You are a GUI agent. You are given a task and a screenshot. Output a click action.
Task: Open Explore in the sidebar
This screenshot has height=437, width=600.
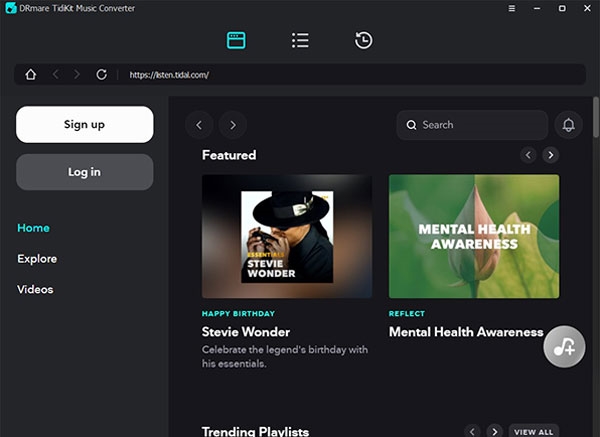click(37, 259)
